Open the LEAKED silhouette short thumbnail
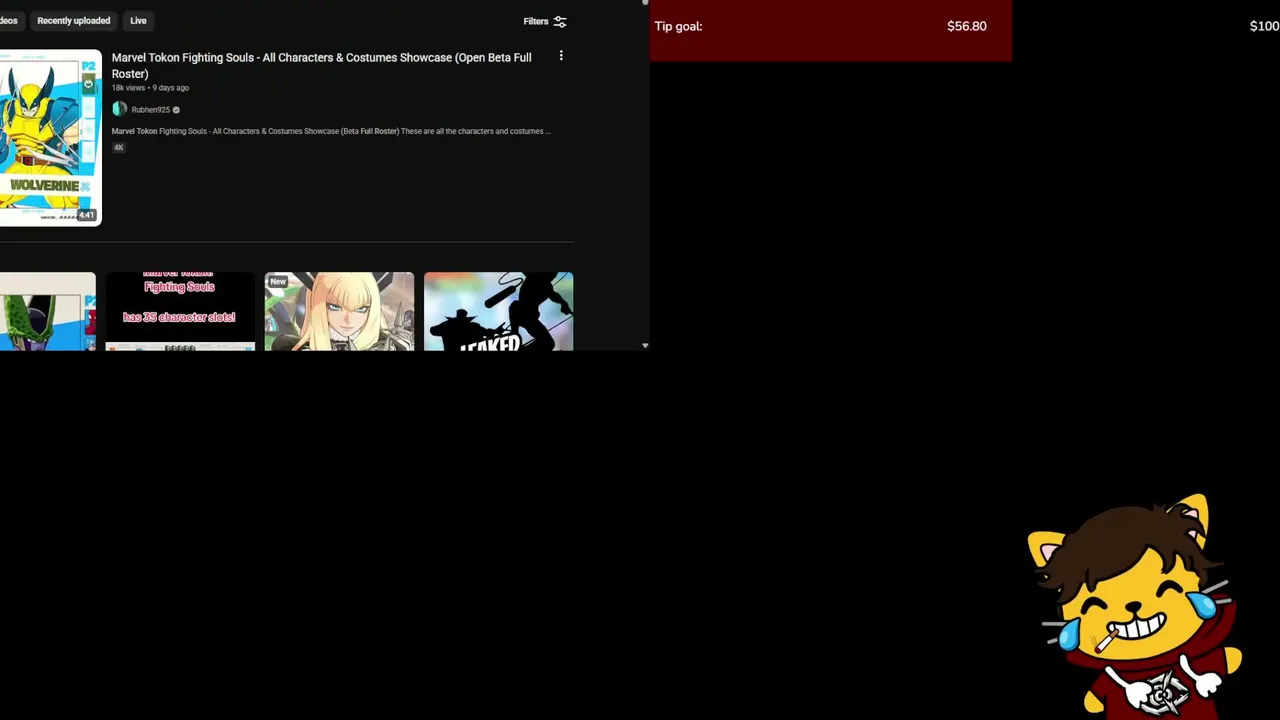The width and height of the screenshot is (1280, 720). [498, 311]
